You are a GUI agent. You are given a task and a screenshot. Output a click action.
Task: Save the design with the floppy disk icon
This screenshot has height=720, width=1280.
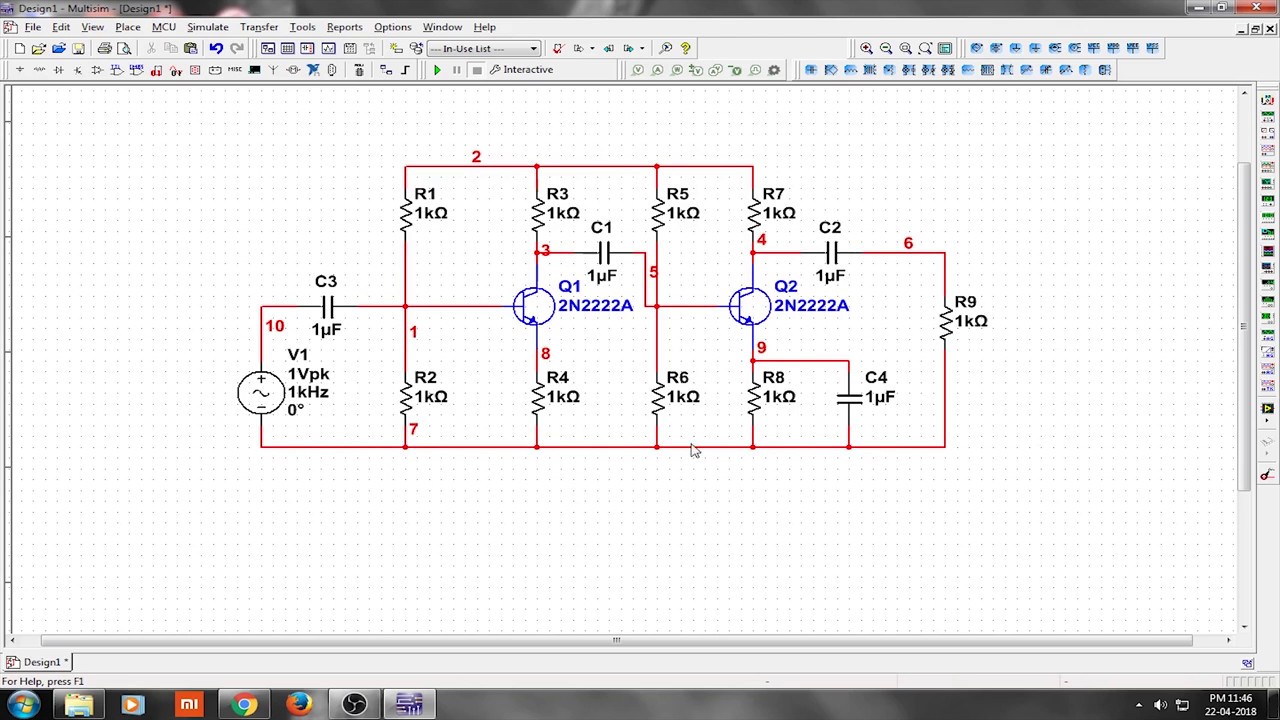pyautogui.click(x=78, y=48)
